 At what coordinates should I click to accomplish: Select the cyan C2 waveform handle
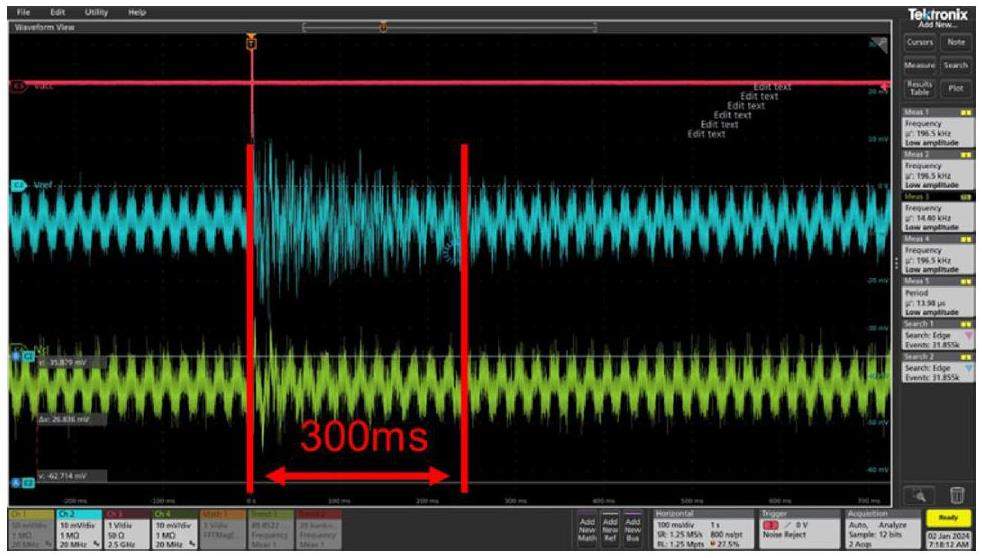click(x=17, y=186)
